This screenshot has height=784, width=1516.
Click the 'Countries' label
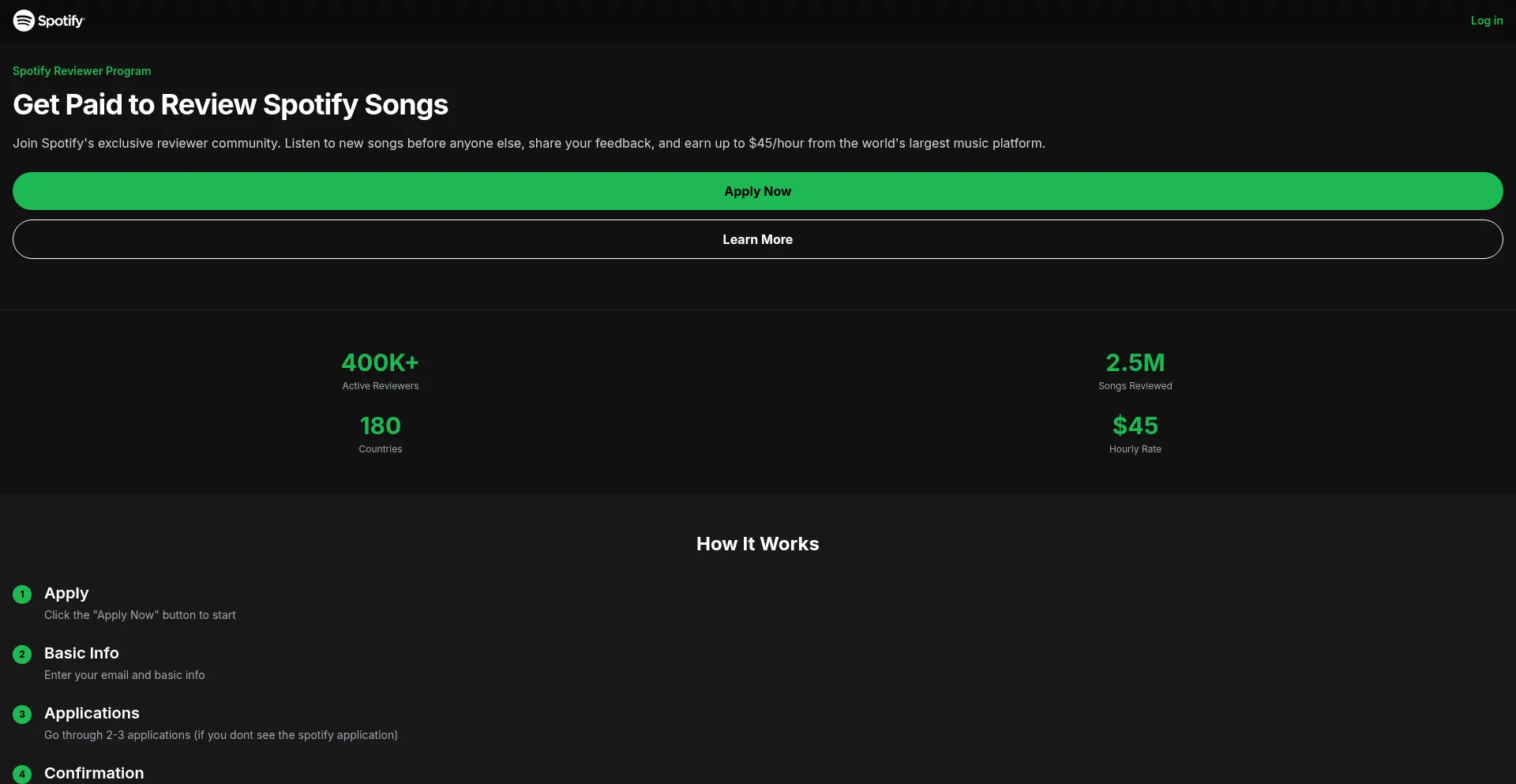[x=381, y=449]
